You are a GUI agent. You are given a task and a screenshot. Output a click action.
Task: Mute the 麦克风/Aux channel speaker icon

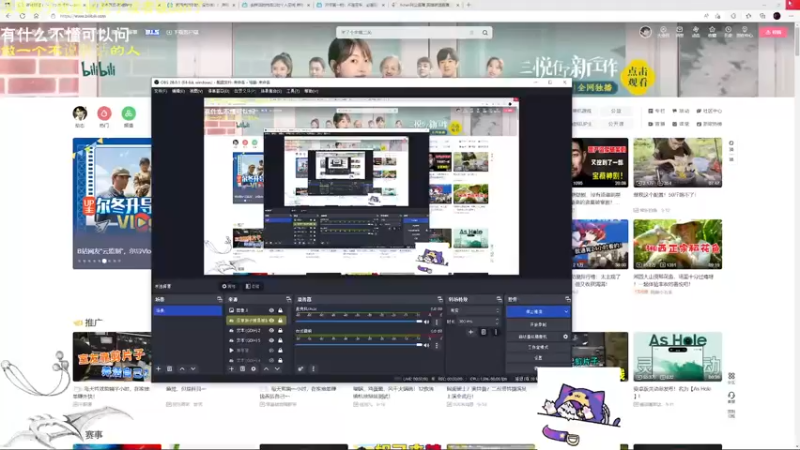pyautogui.click(x=427, y=322)
